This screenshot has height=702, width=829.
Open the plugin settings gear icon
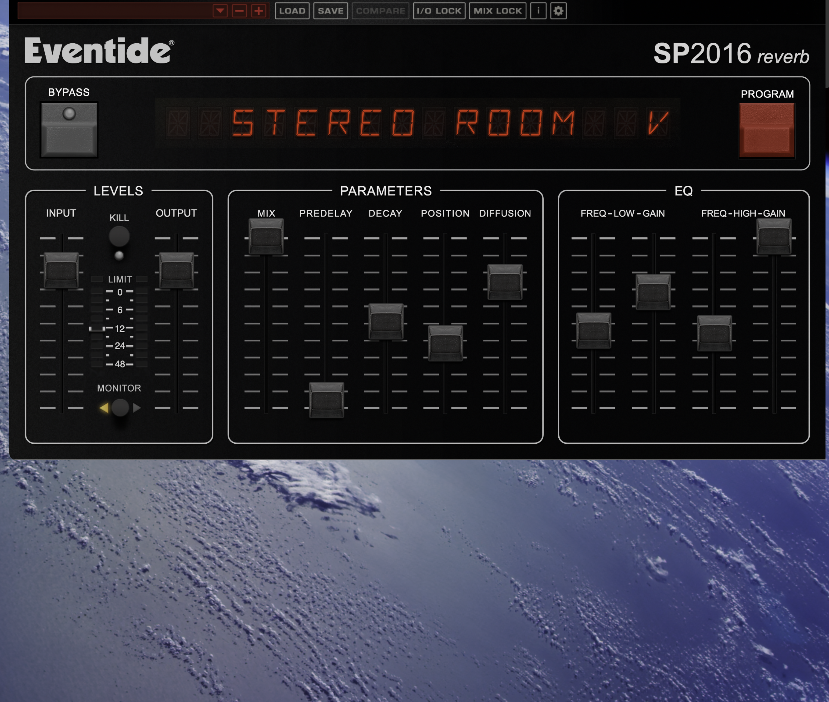point(558,11)
